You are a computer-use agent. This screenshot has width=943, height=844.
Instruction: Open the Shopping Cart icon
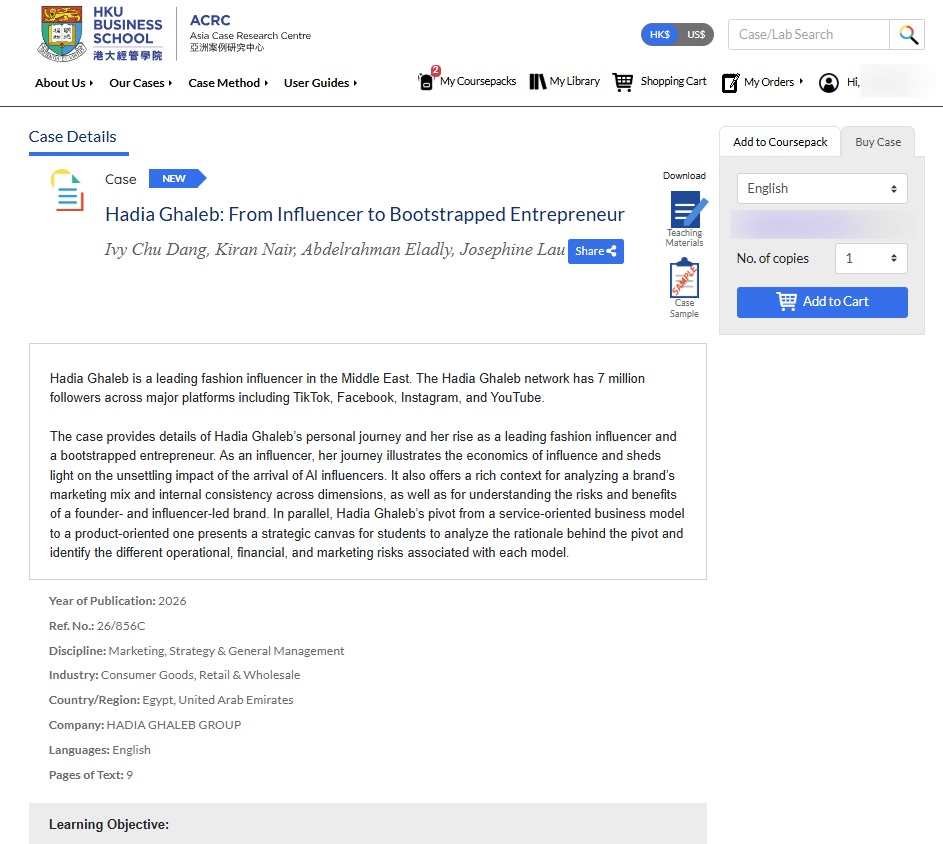point(622,82)
